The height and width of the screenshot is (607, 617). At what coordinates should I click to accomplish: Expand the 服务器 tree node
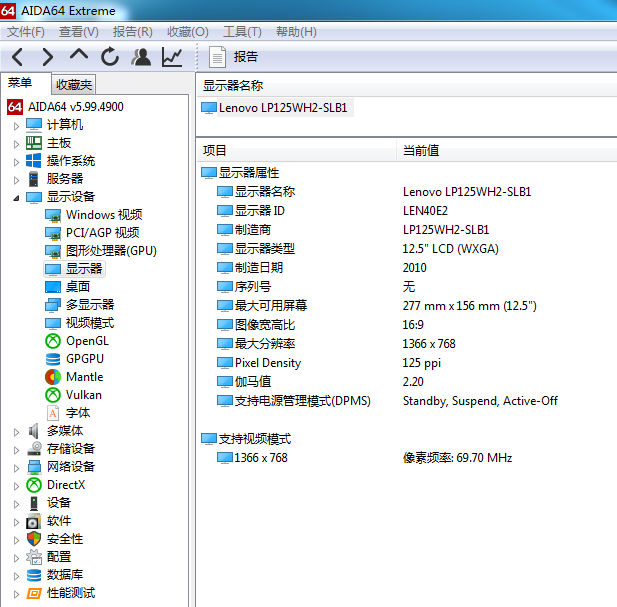pos(16,180)
